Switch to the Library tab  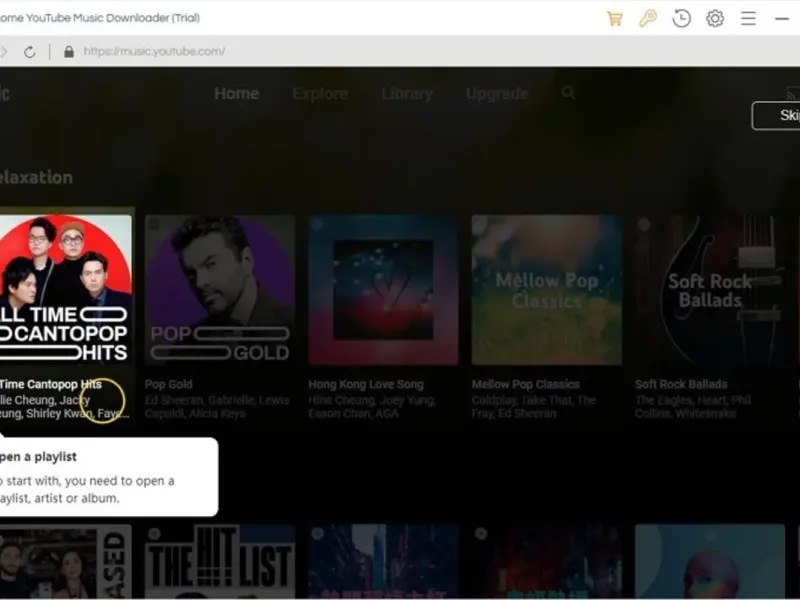pyautogui.click(x=407, y=94)
